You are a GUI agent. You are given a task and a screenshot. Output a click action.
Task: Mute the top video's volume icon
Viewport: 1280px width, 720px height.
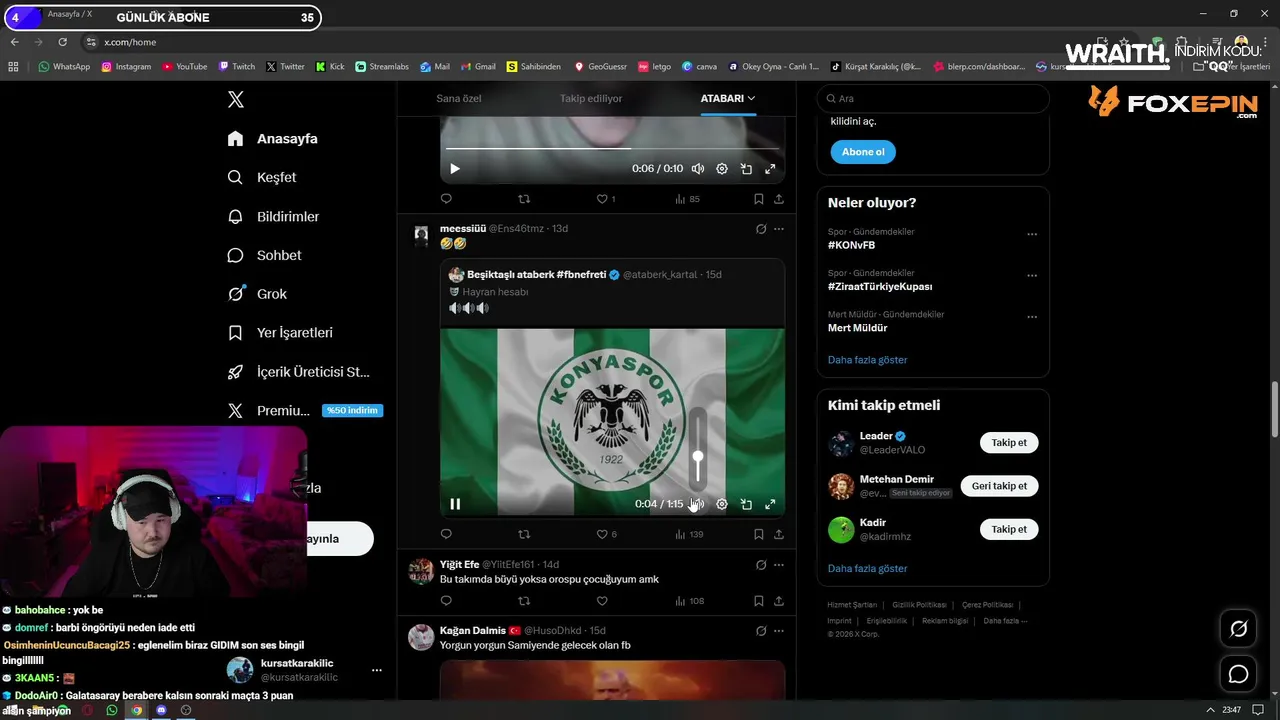[x=698, y=169]
